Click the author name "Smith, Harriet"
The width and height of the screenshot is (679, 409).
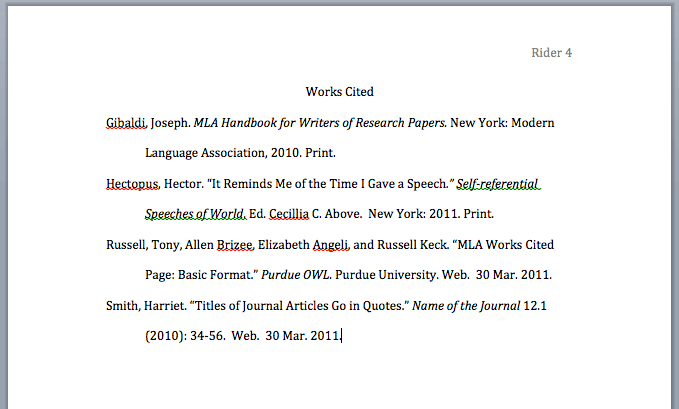[x=146, y=306]
